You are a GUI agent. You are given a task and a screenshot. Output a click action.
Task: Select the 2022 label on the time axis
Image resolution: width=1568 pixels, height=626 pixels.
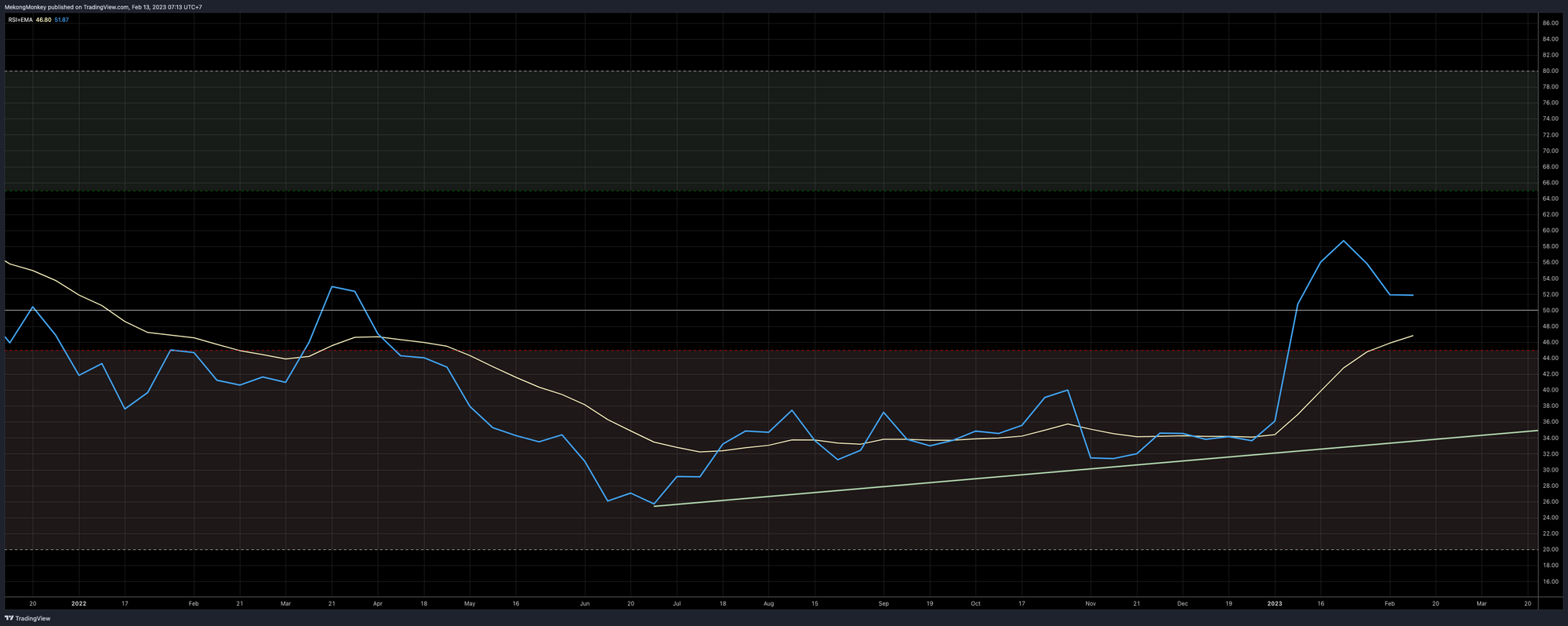(x=78, y=604)
